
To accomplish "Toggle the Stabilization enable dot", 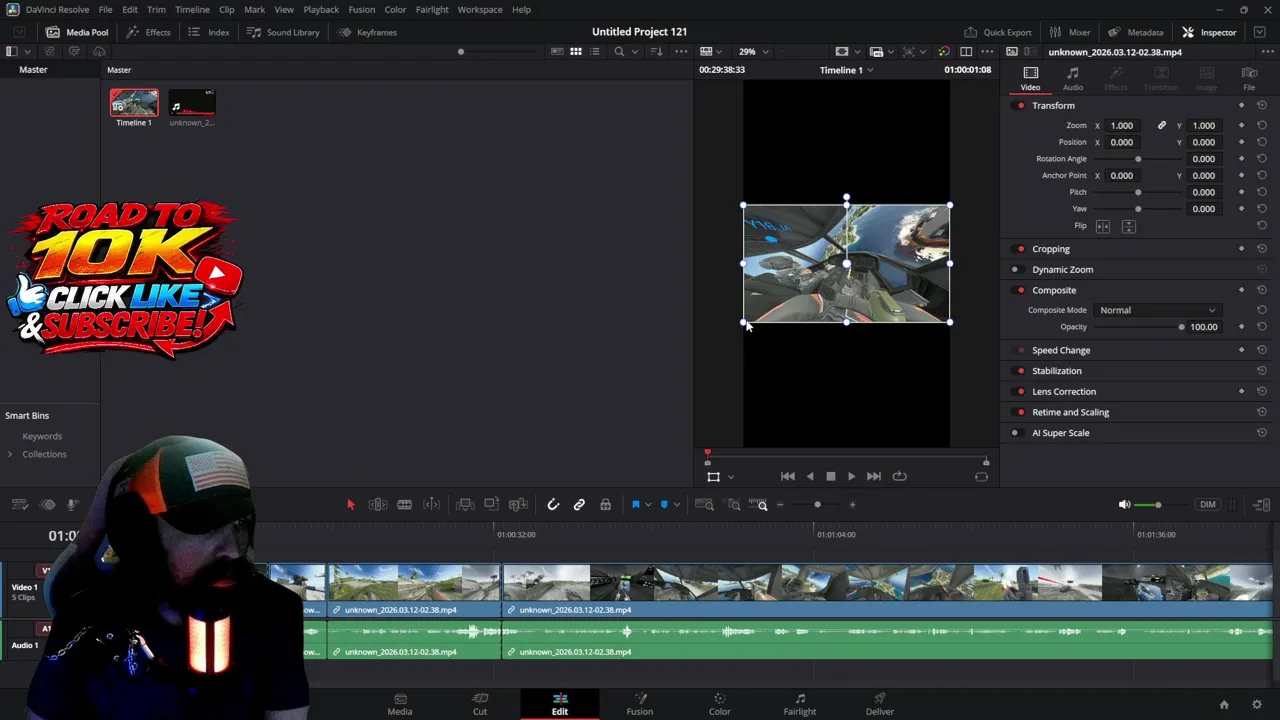I will tap(1020, 371).
